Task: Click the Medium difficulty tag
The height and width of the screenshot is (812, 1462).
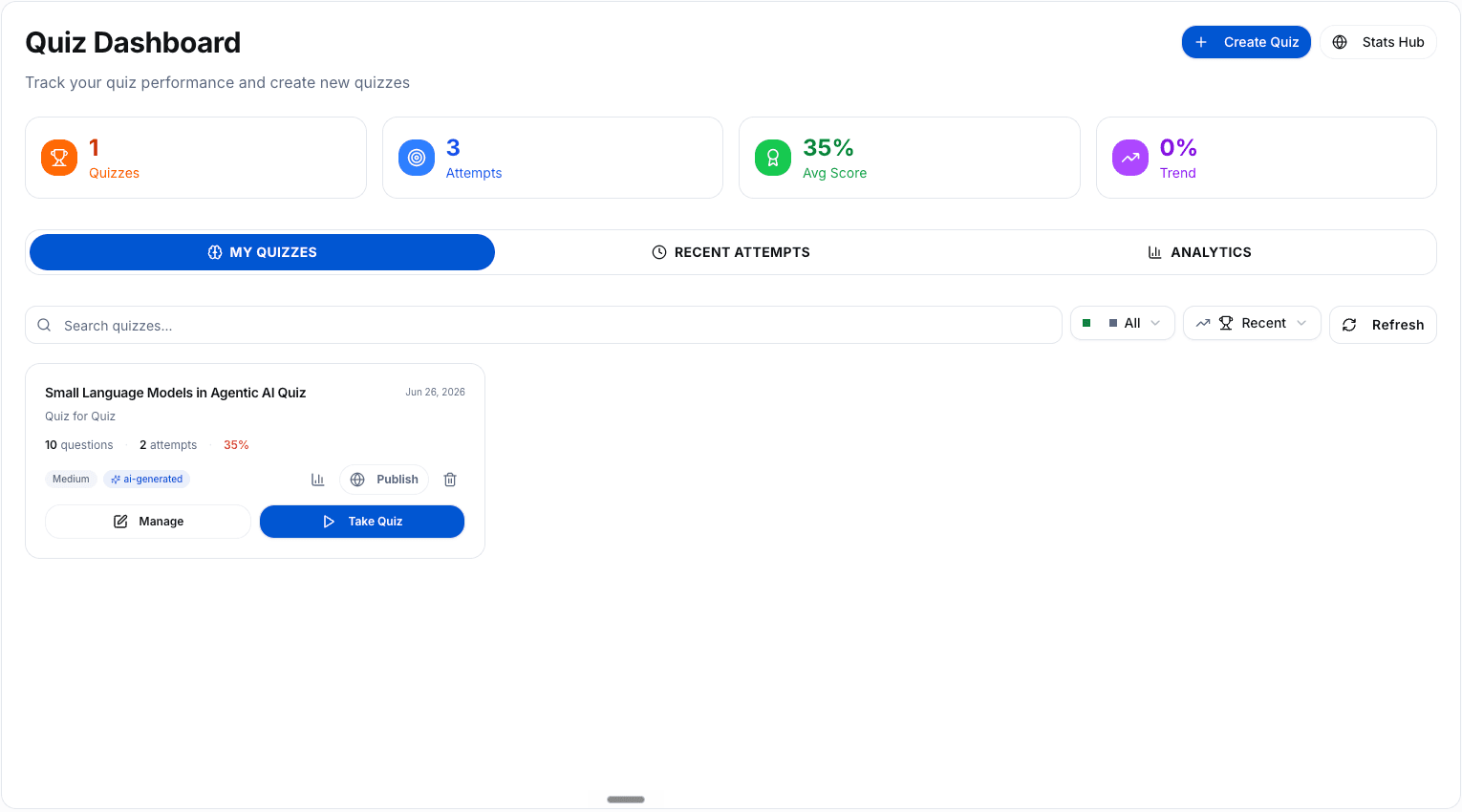Action: (71, 480)
